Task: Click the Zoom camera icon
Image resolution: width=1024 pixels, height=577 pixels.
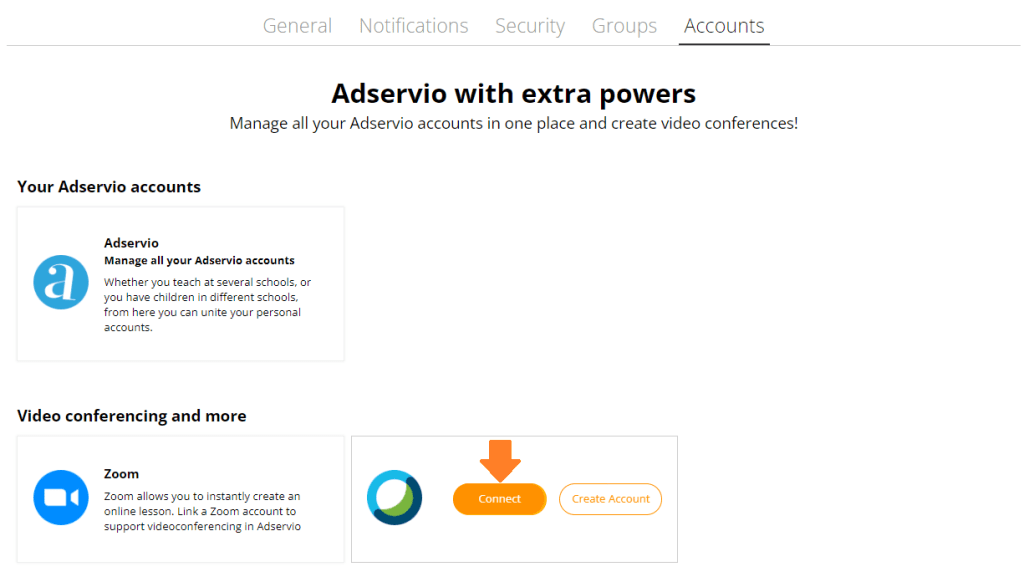Action: tap(61, 497)
